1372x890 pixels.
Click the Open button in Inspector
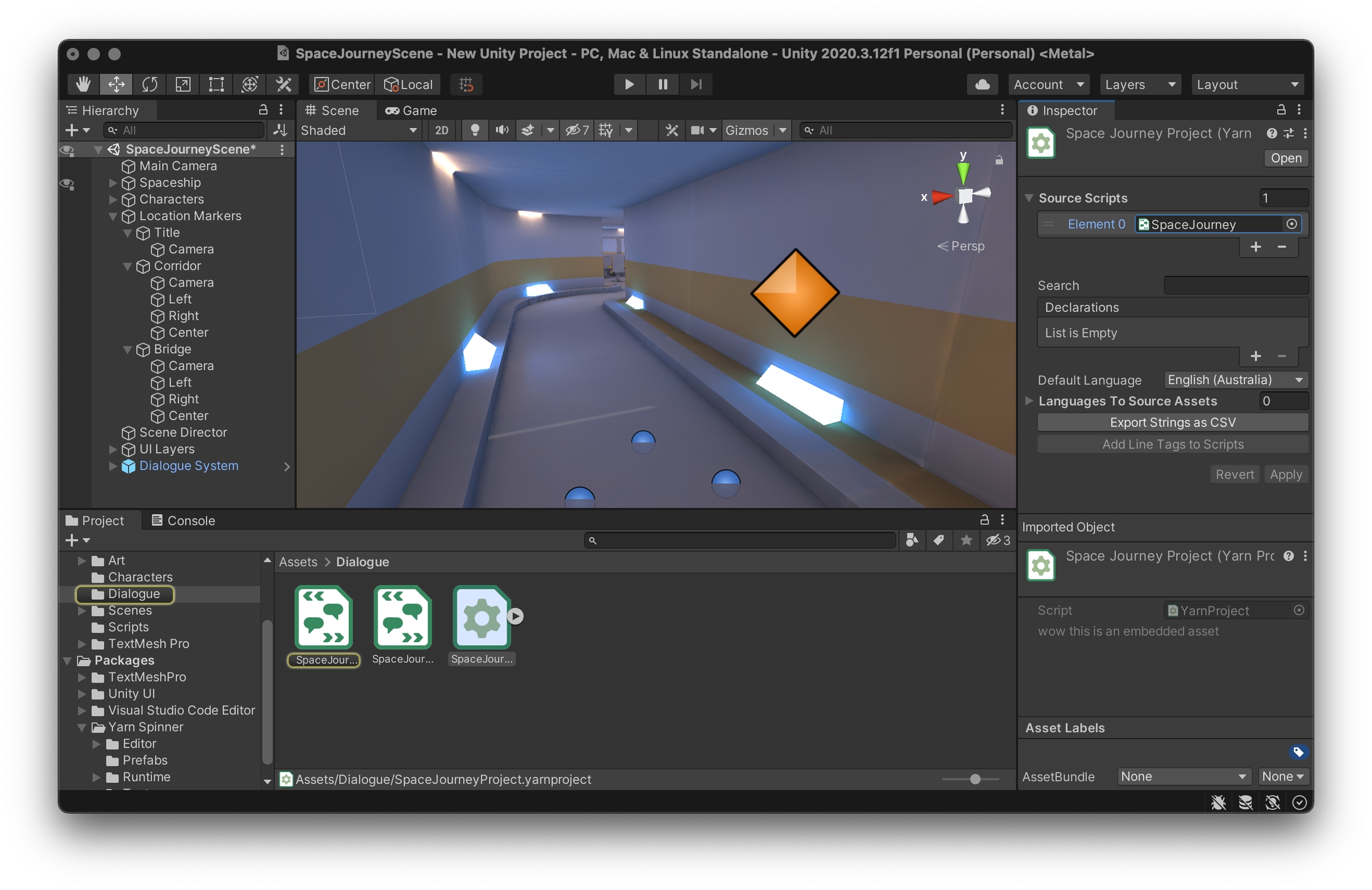(x=1285, y=158)
